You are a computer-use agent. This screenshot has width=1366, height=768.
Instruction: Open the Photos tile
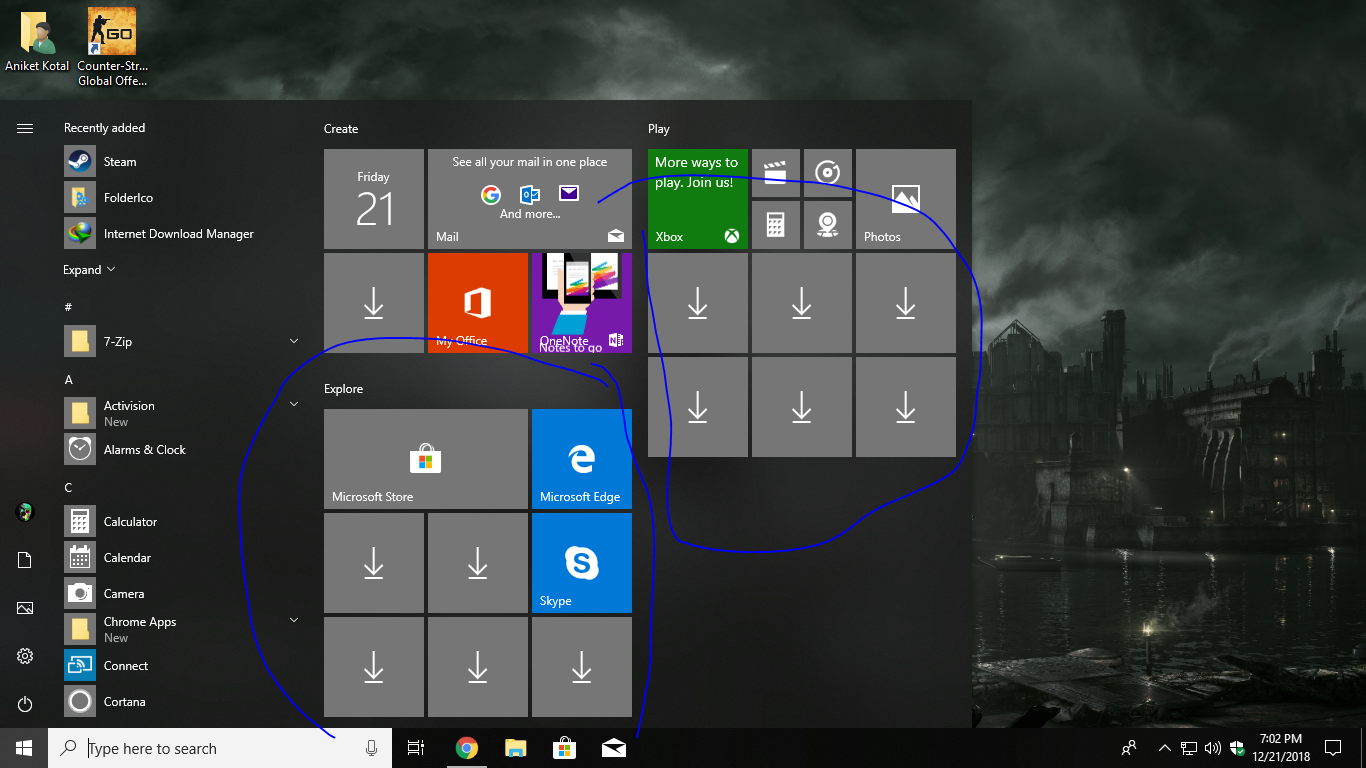tap(906, 199)
